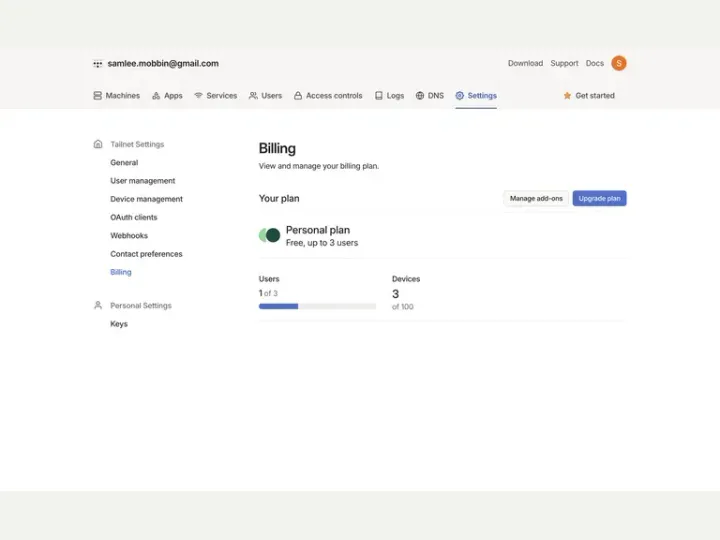Click the 'Personal plan' title
The image size is (720, 540).
[x=318, y=230]
